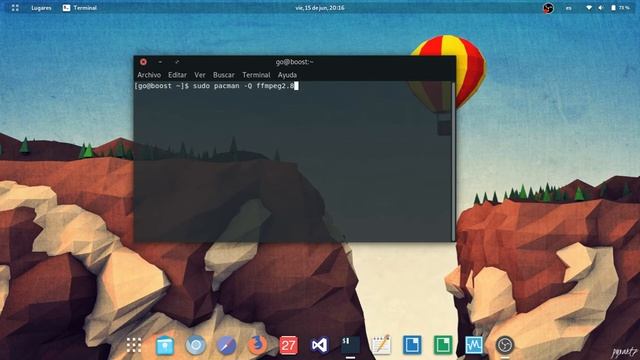Minimize the go@boost terminal window
This screenshot has width=640, height=360.
point(160,62)
